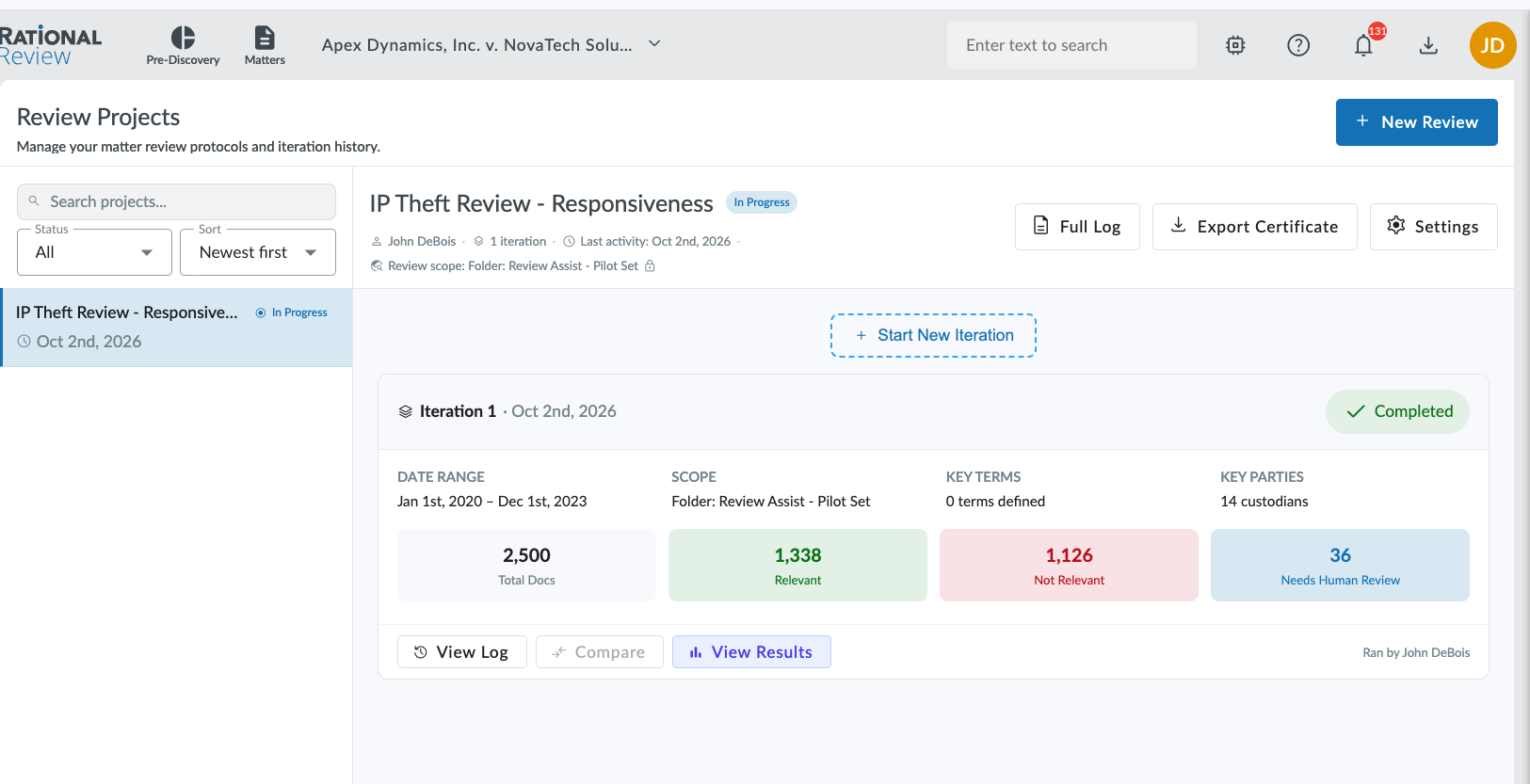Click the New Review button
The height and width of the screenshot is (784, 1530).
click(x=1416, y=122)
